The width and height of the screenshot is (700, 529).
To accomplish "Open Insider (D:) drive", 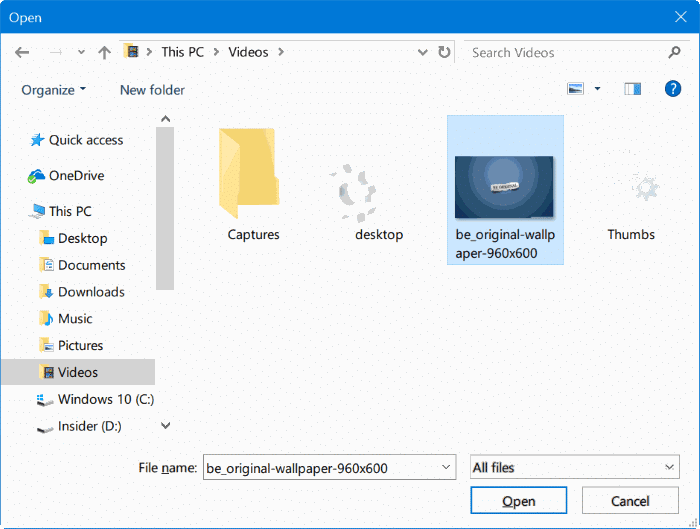I will pos(89,426).
